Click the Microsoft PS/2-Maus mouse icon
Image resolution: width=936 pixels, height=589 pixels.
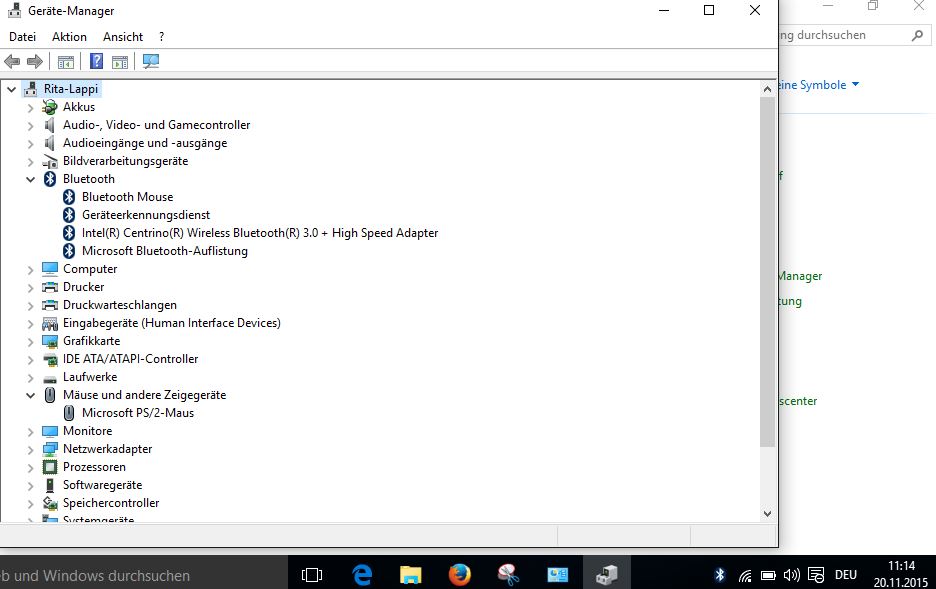pyautogui.click(x=69, y=413)
